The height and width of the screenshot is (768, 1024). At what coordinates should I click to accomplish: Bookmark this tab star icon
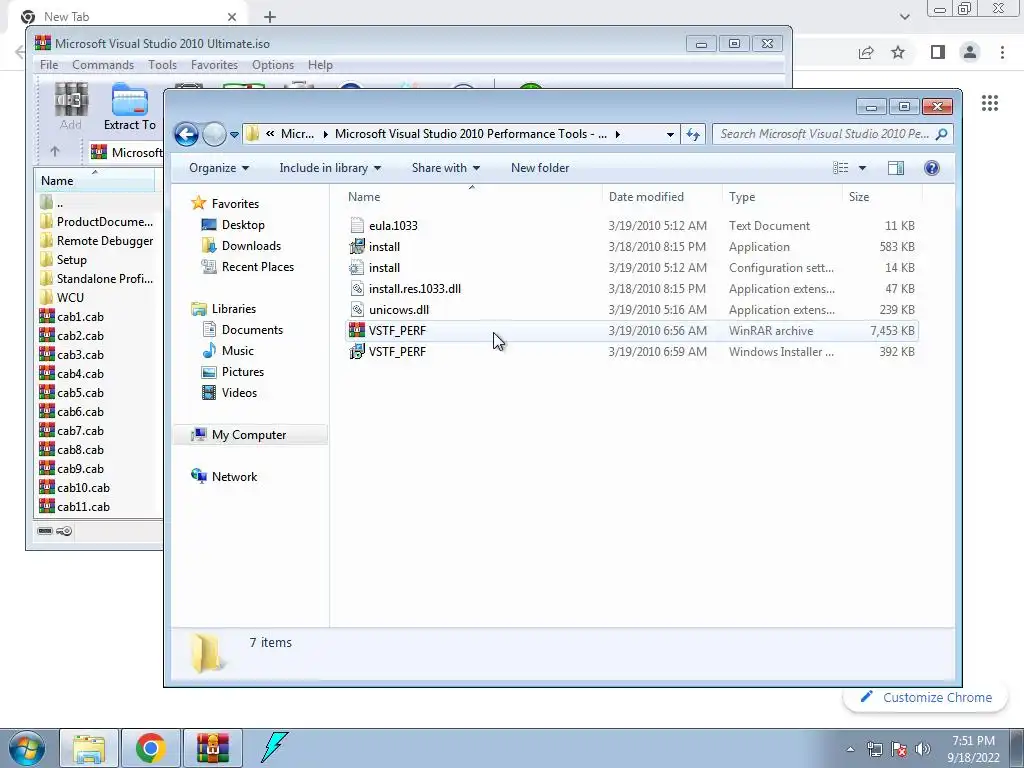point(898,52)
